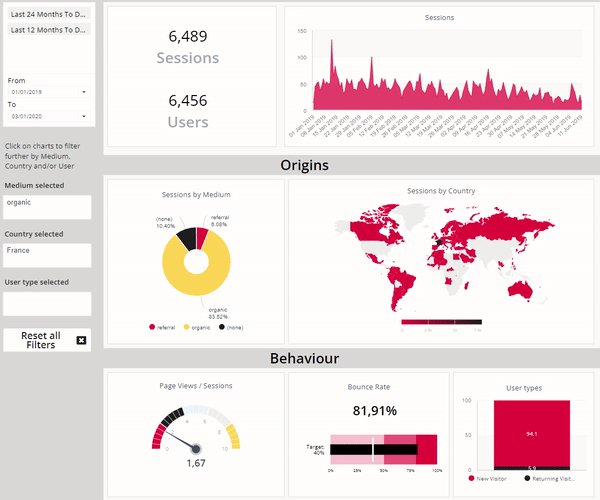Click the referral legend dot in medium chart
600x500 pixels.
152,327
